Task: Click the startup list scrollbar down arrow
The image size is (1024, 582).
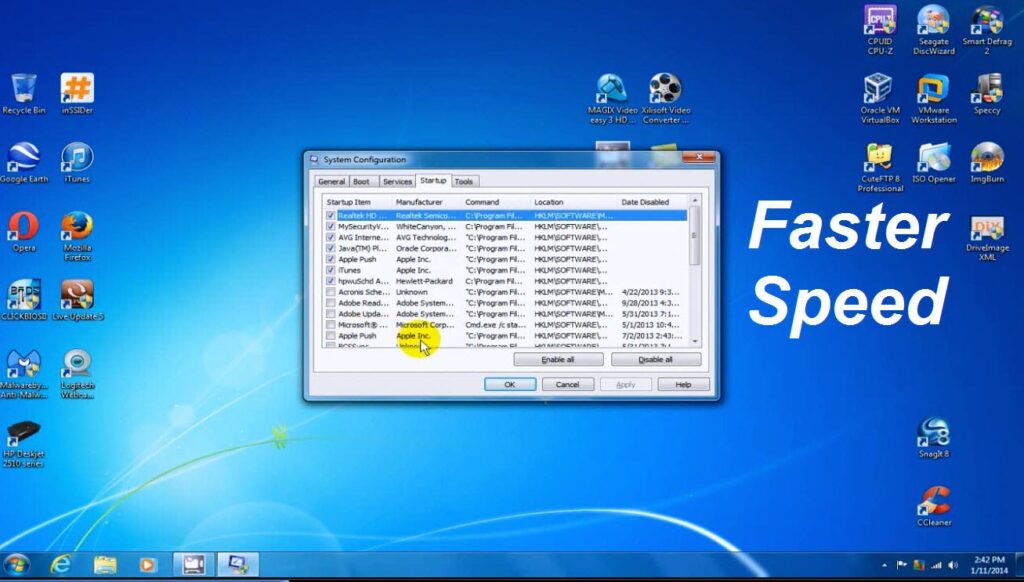Action: tap(694, 341)
